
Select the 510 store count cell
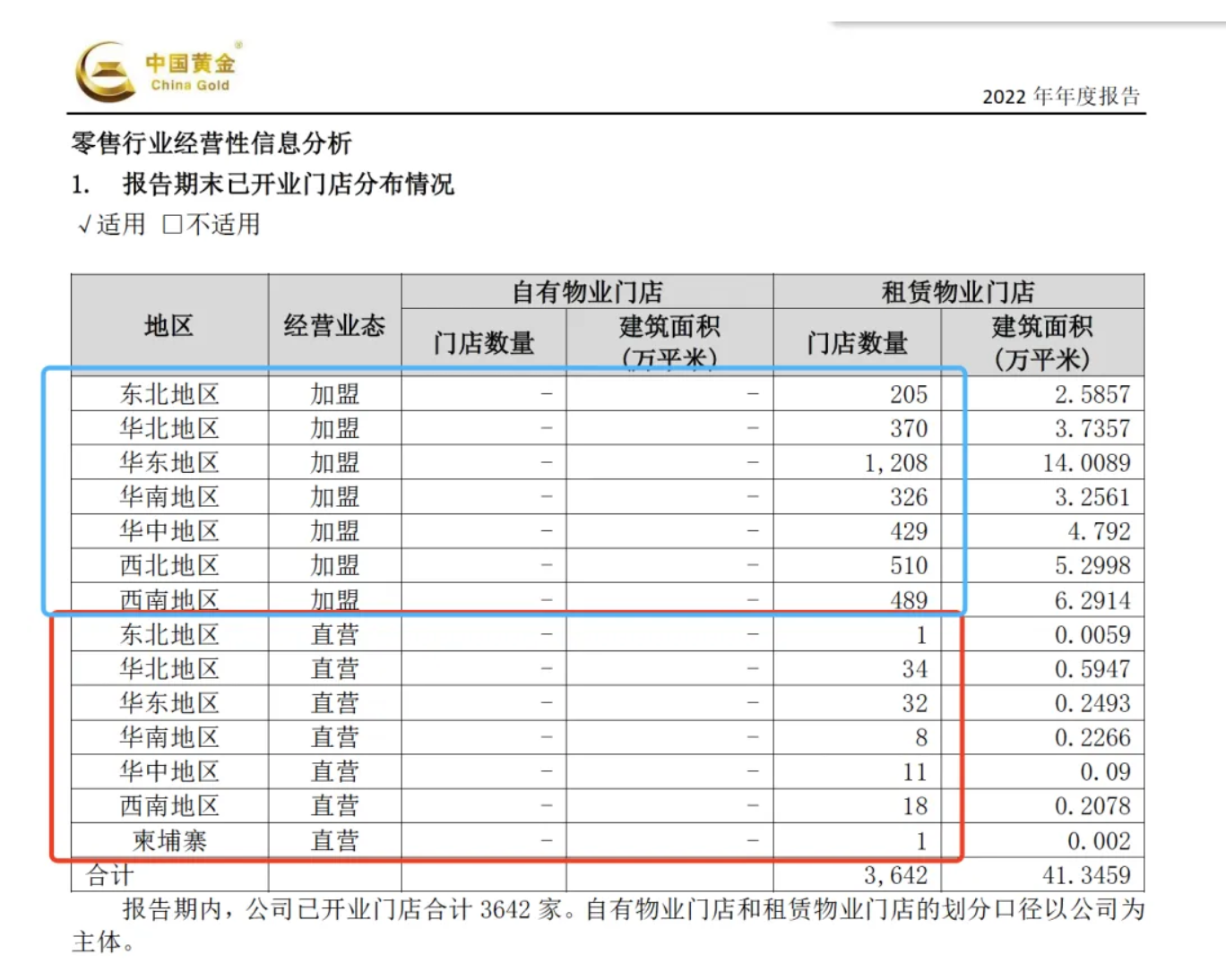908,566
